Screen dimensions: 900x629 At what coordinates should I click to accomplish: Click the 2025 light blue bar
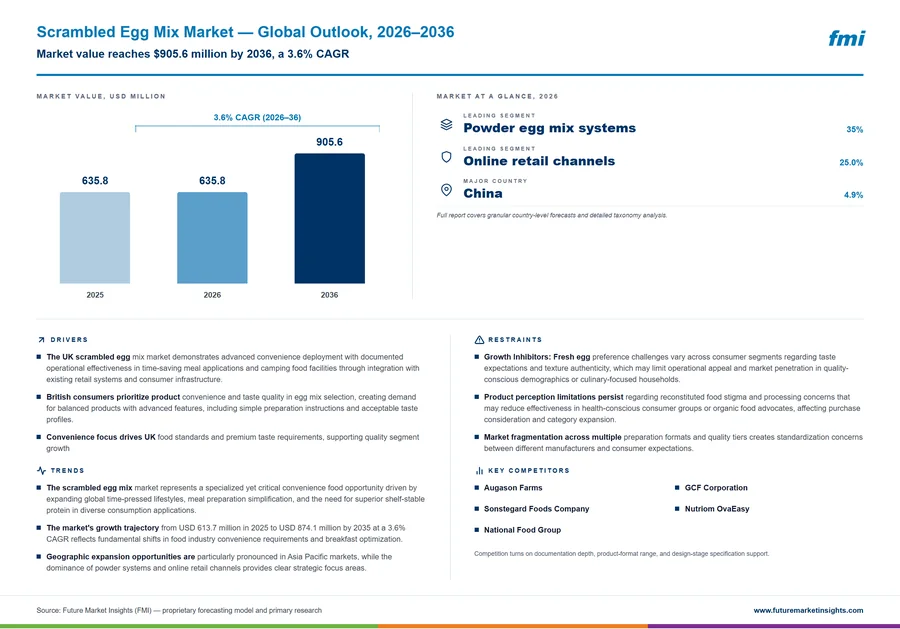click(x=95, y=238)
